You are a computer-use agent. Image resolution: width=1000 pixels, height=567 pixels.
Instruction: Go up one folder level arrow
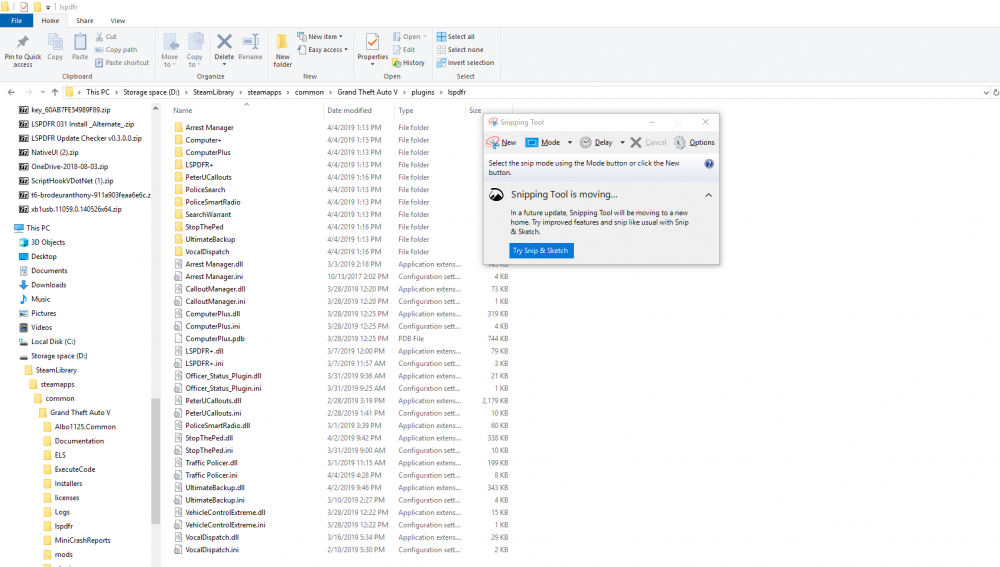pos(55,92)
